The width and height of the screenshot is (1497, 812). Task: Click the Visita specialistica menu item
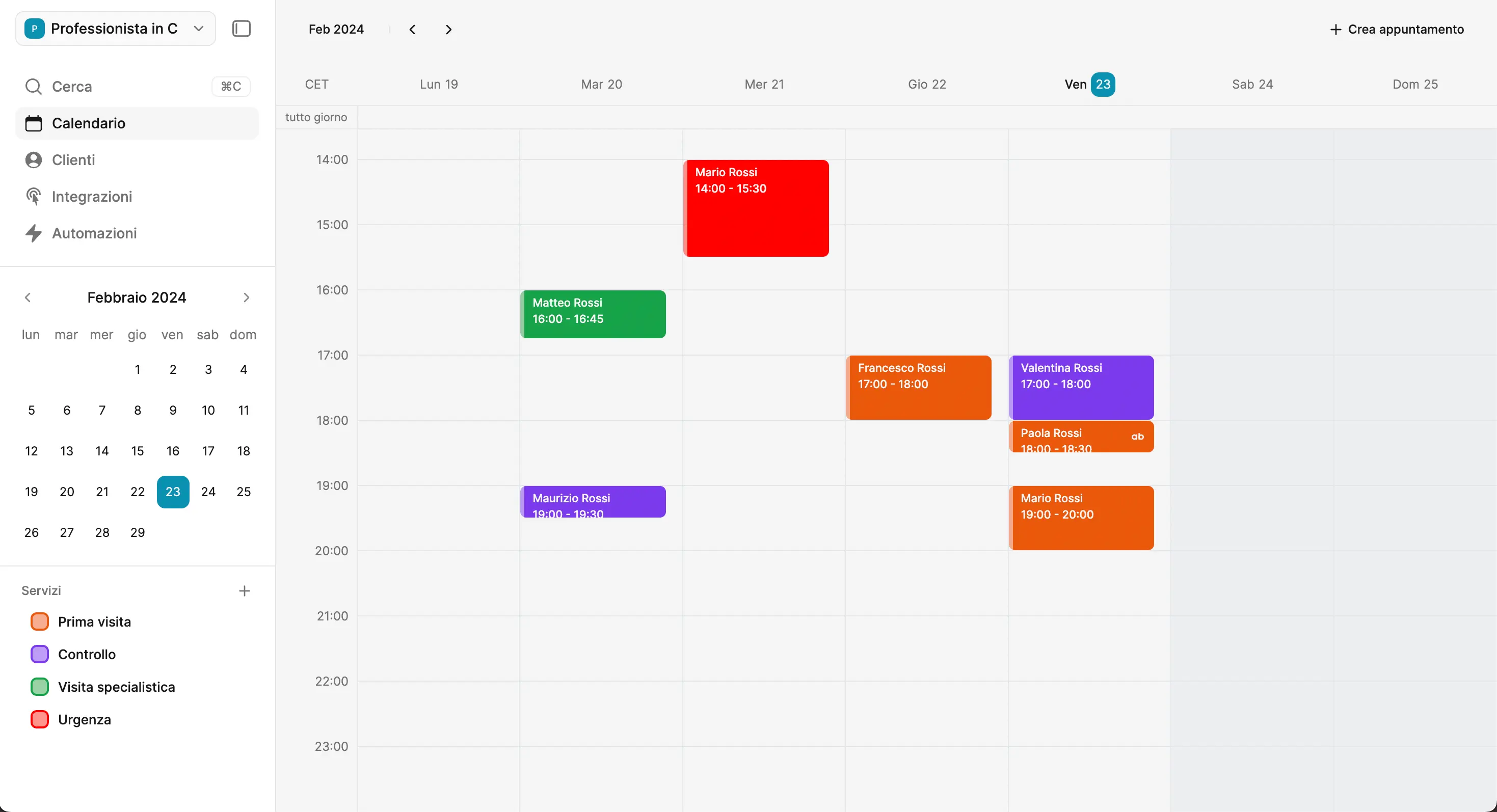115,687
